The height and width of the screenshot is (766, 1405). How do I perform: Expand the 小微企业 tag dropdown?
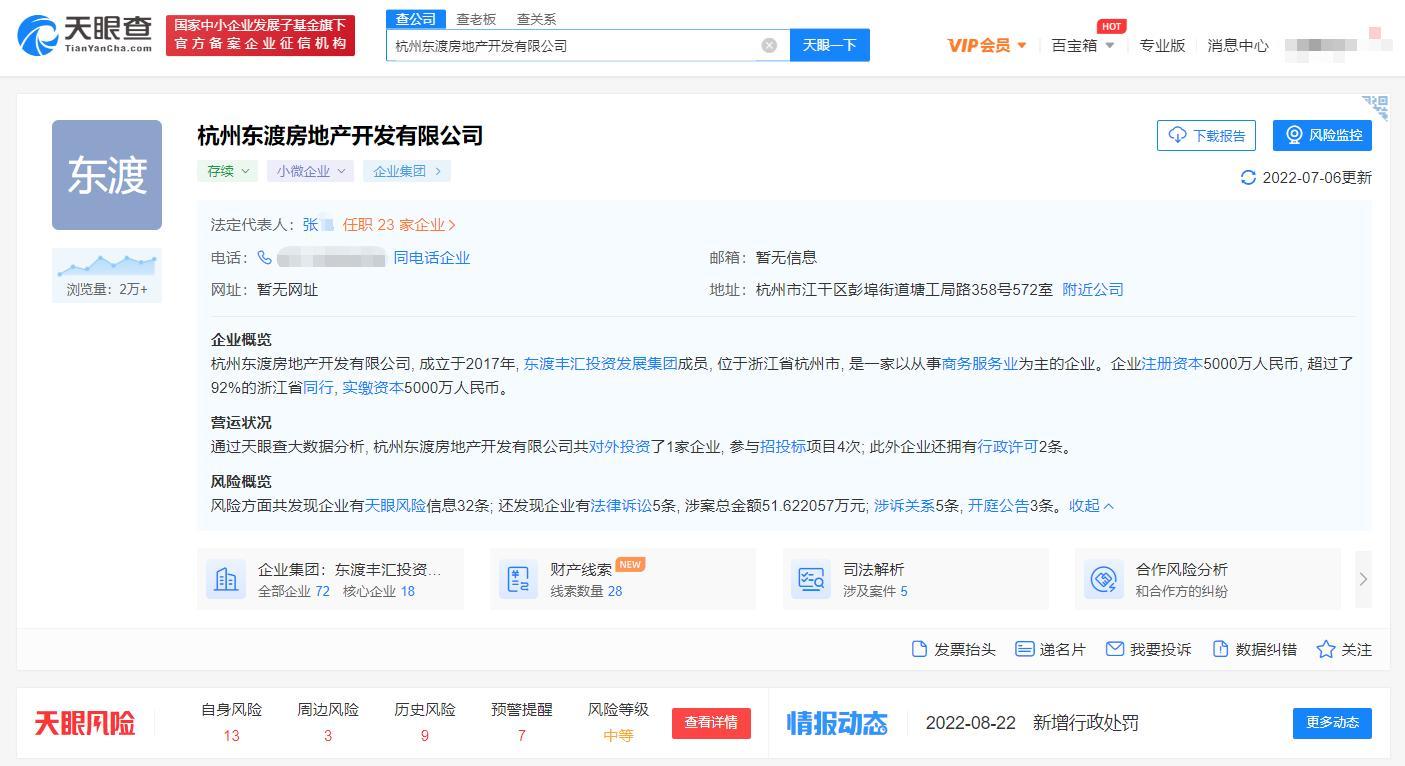310,171
